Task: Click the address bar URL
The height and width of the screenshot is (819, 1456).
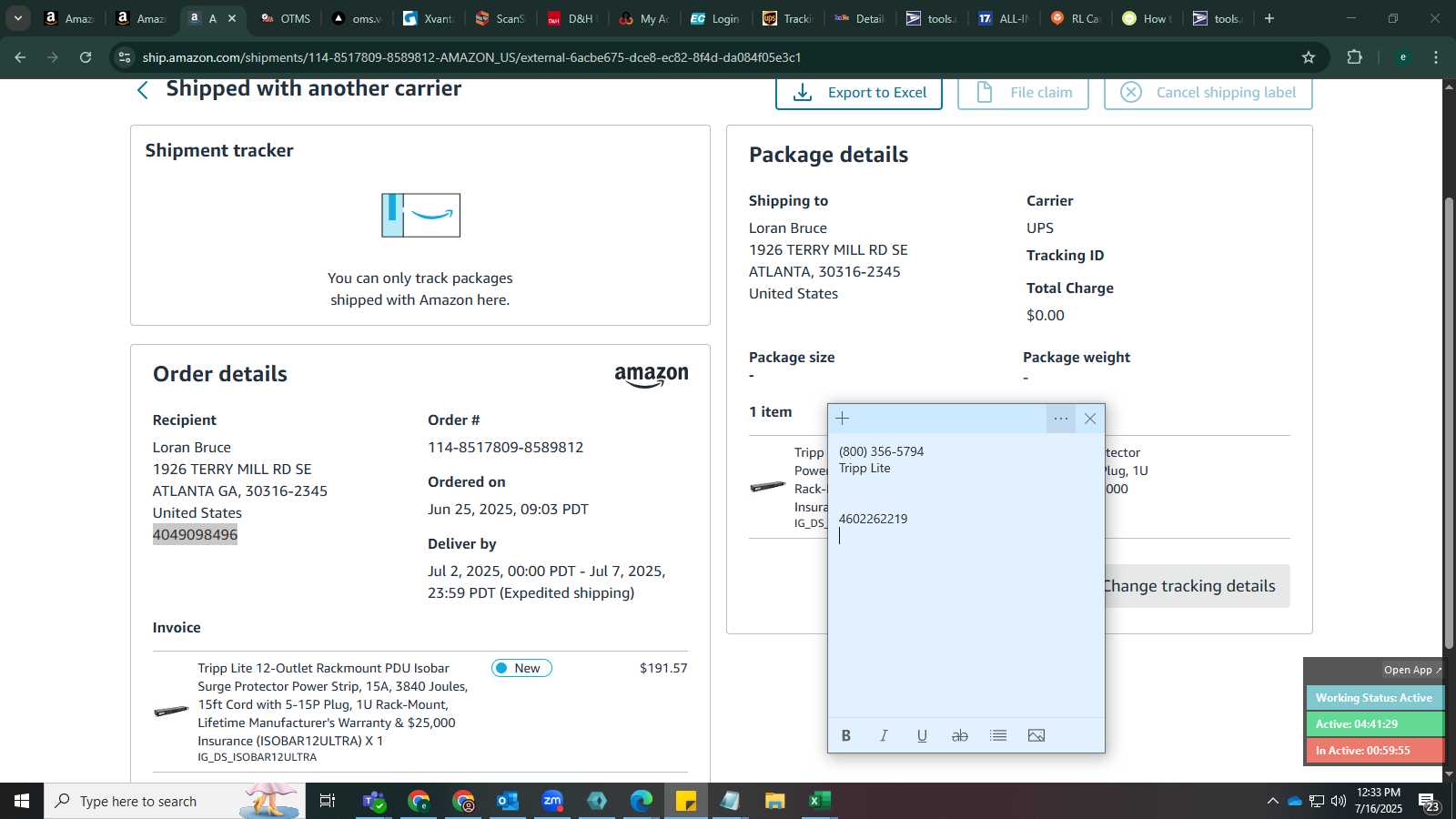Action: pyautogui.click(x=471, y=57)
